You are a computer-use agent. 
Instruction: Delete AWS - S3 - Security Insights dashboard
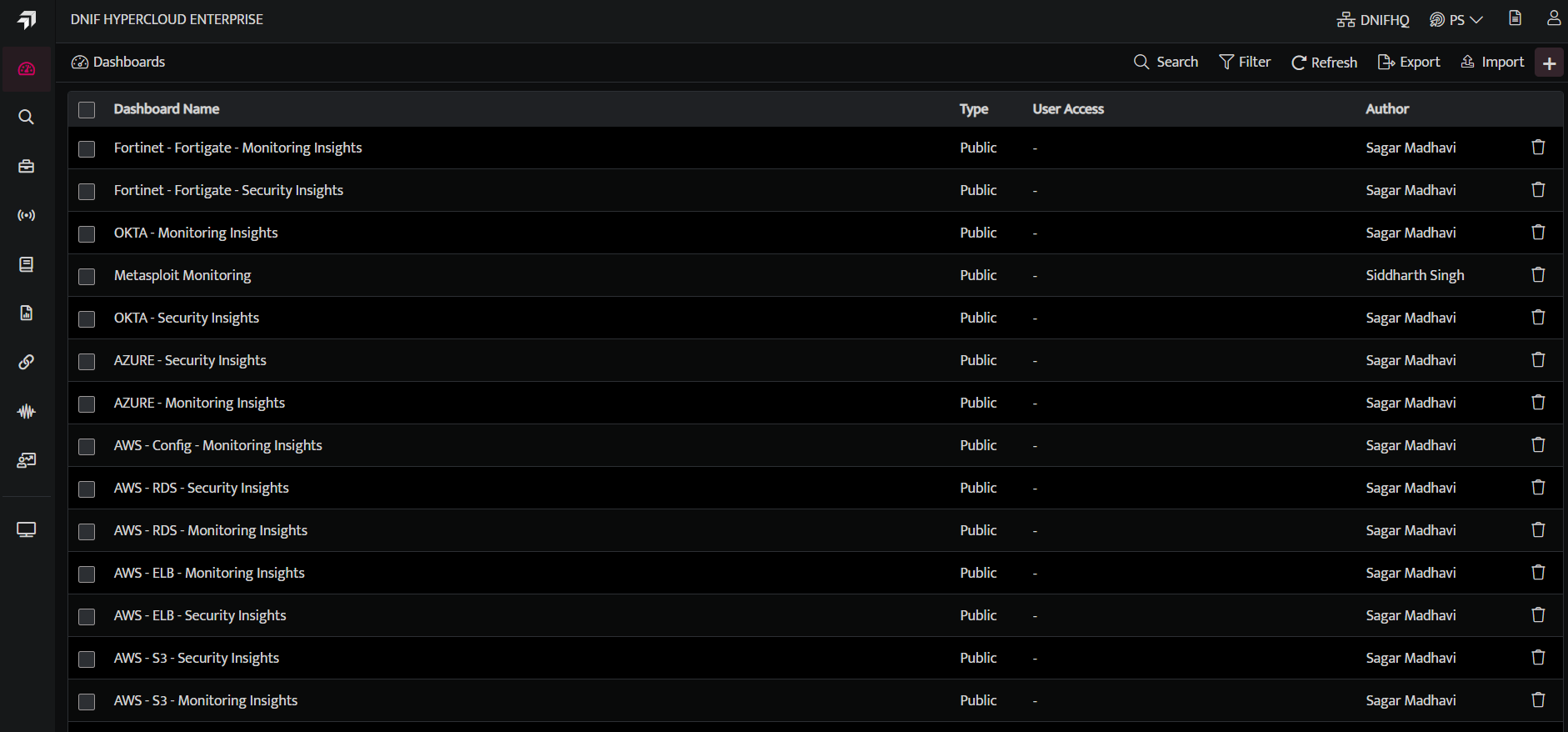click(1539, 657)
